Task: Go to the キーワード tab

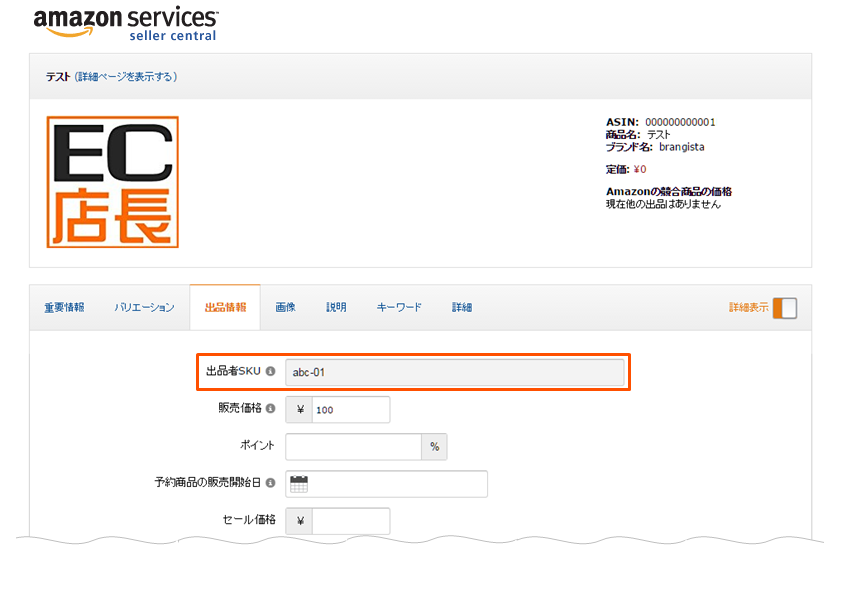Action: (x=399, y=307)
